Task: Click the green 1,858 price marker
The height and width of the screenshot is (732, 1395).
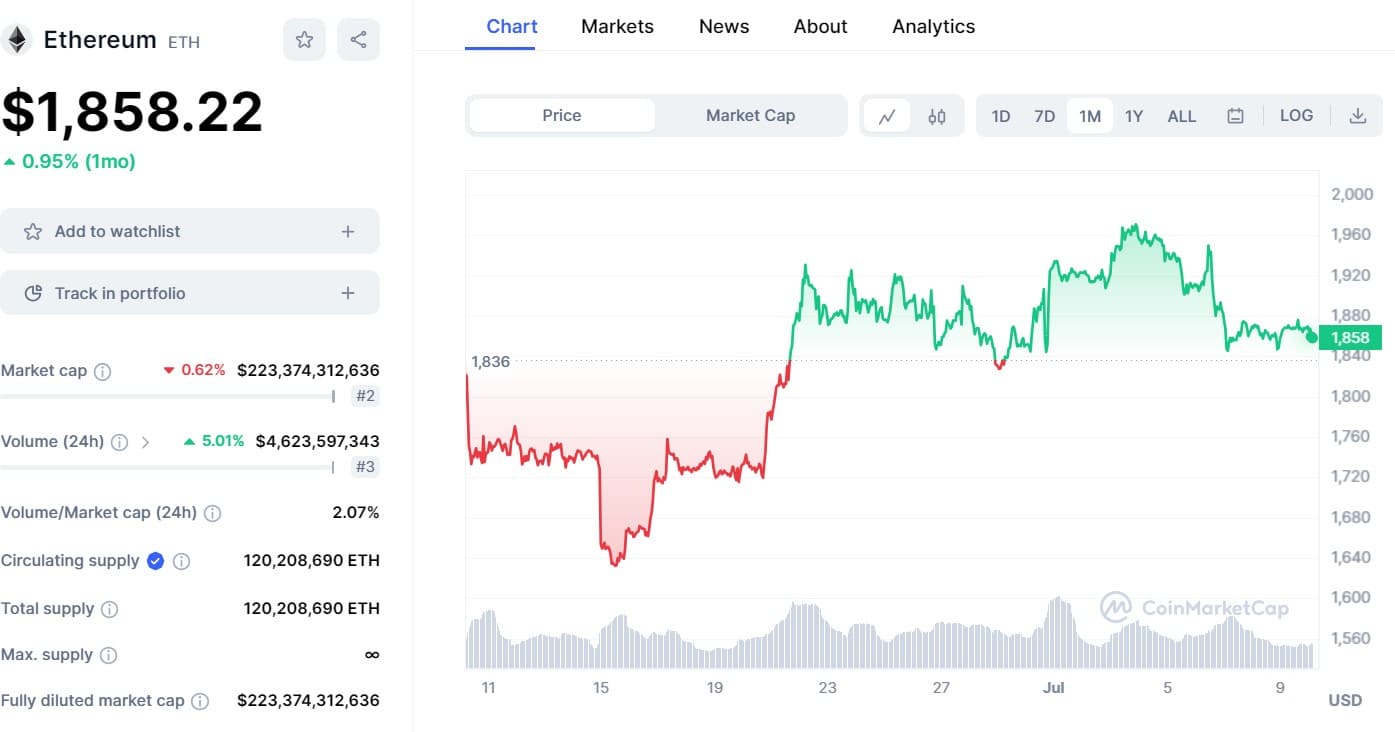Action: tap(1350, 338)
